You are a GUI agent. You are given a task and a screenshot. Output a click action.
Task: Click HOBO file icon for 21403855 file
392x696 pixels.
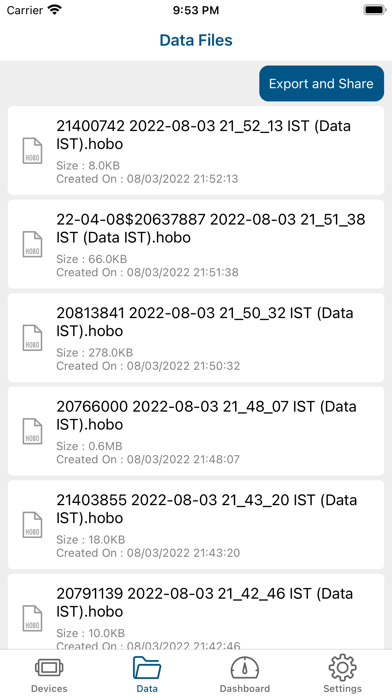[32, 526]
